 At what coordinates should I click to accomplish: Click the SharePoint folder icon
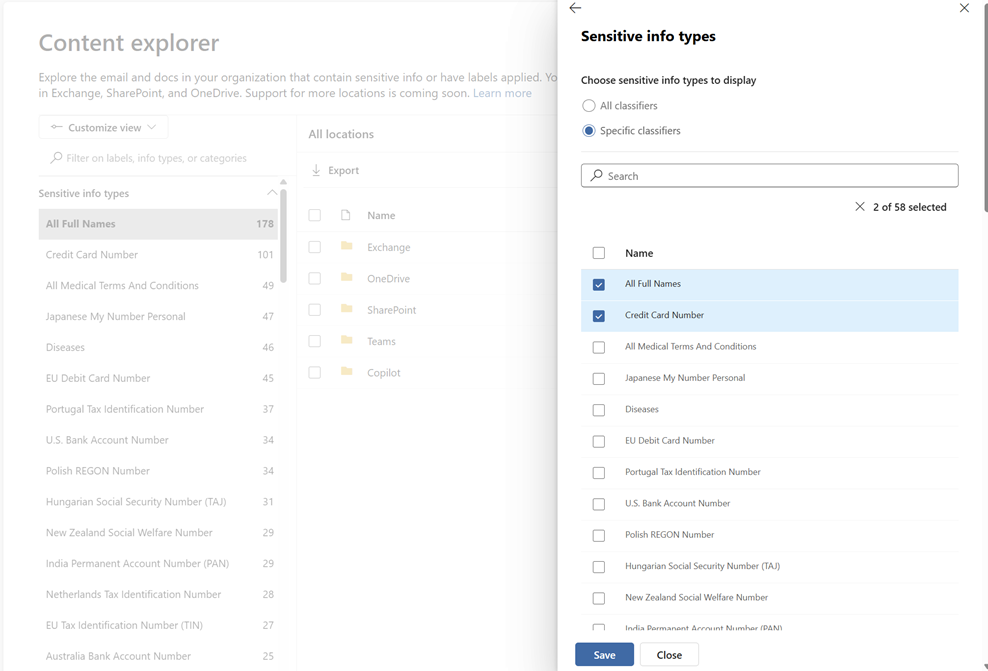point(347,310)
